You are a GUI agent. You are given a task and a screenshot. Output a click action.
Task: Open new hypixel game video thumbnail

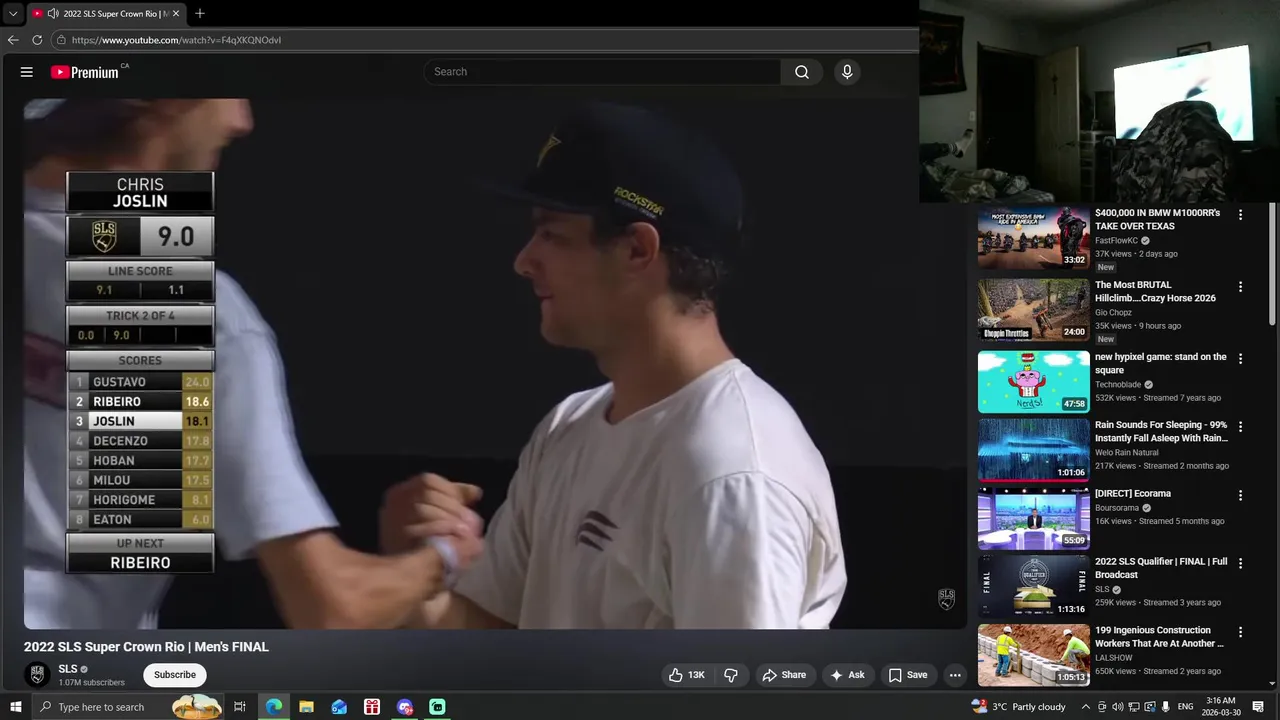point(1033,381)
